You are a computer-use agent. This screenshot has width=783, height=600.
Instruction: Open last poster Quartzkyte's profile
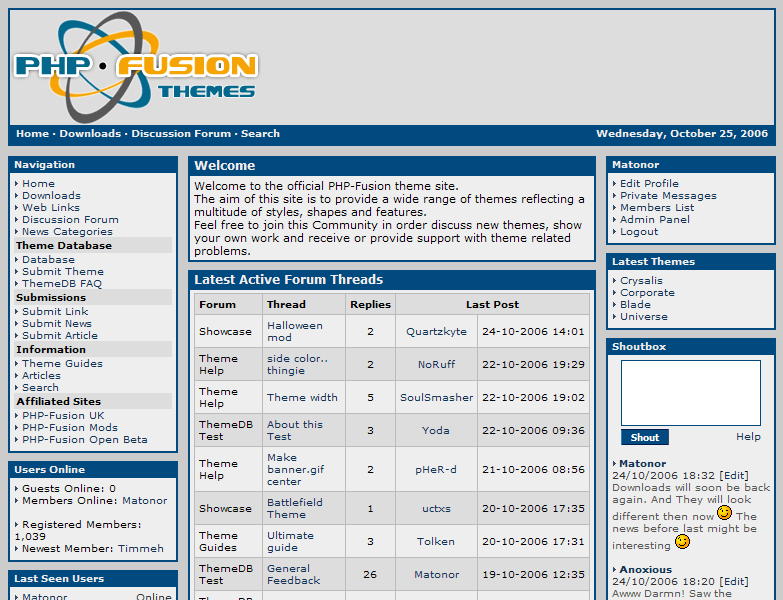436,331
